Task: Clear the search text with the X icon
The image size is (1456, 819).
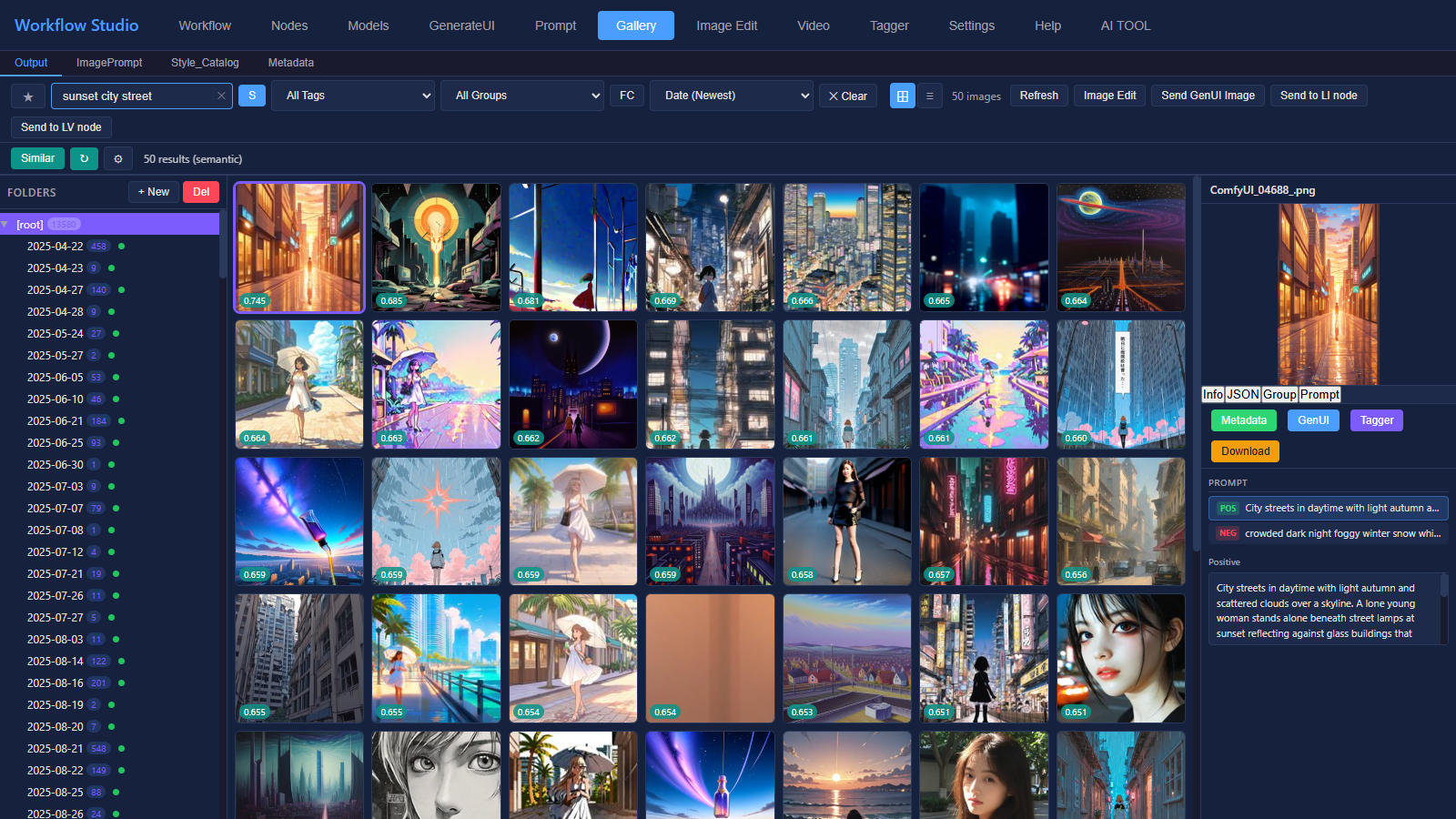Action: pyautogui.click(x=221, y=96)
